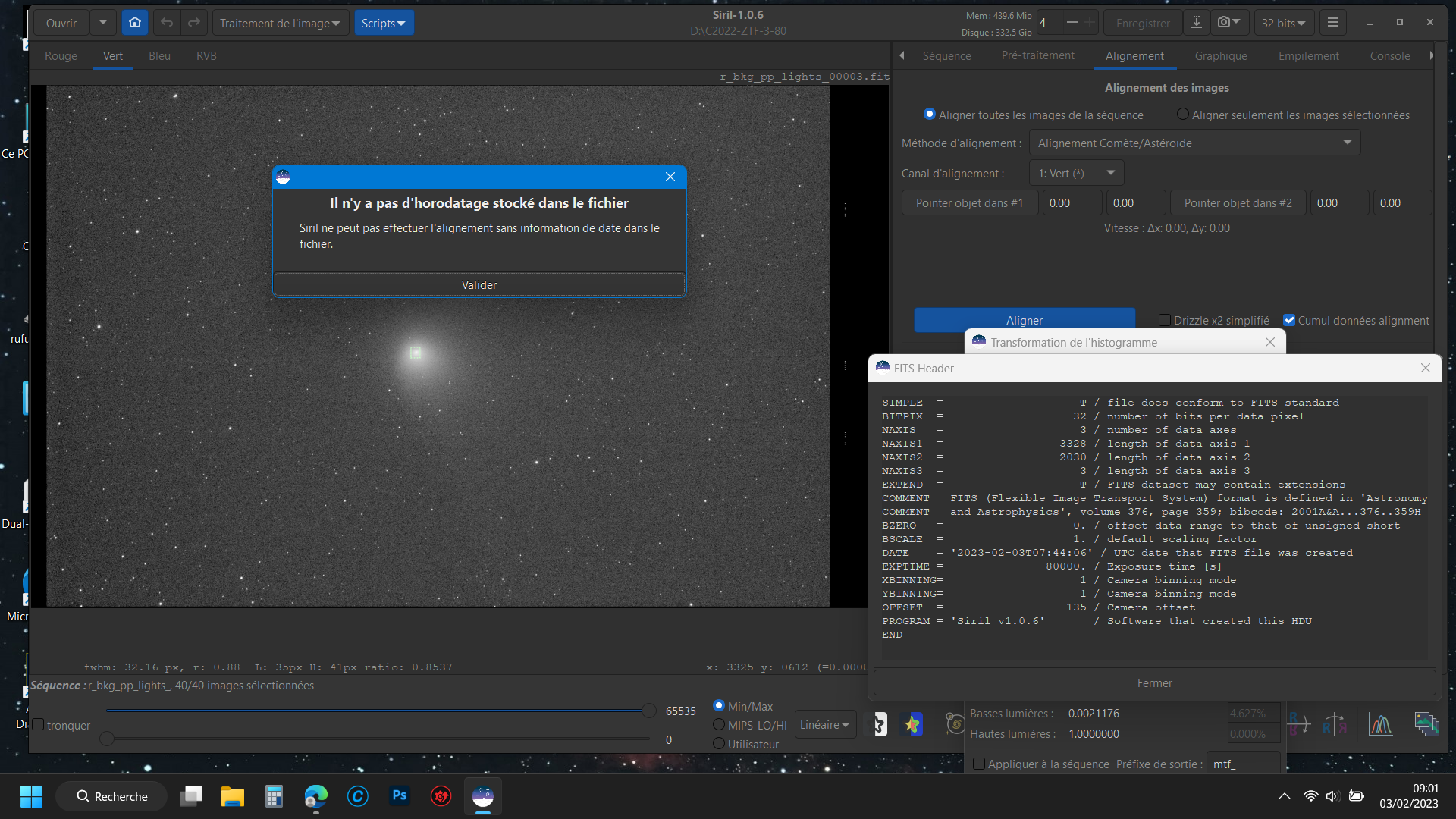Image resolution: width=1456 pixels, height=819 pixels.
Task: Open the hamburger main menu
Action: (x=1332, y=23)
